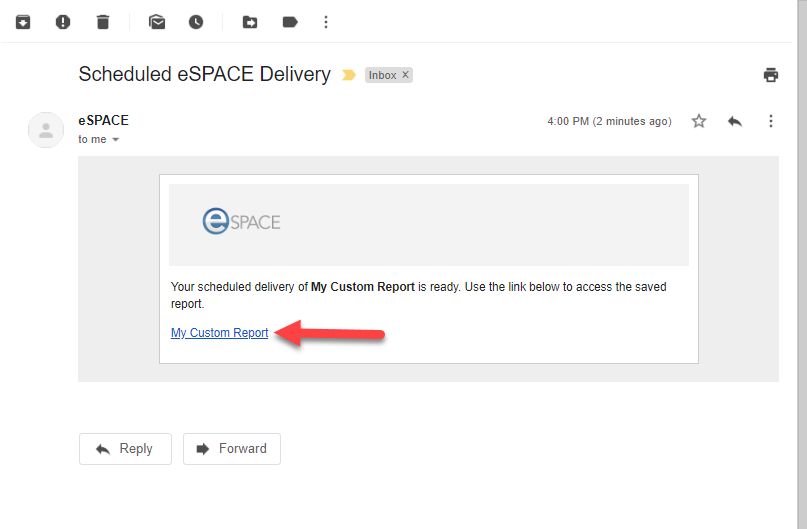Remove the Inbox label
Screen dimensions: 807x529
(x=405, y=75)
